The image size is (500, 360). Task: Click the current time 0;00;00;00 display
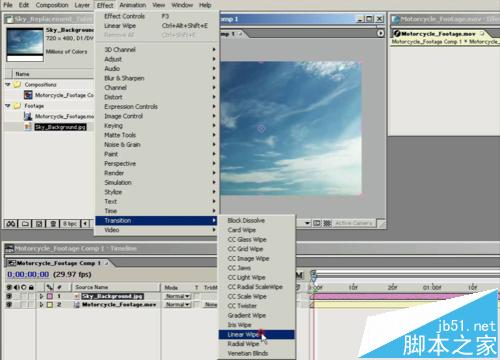coord(28,275)
